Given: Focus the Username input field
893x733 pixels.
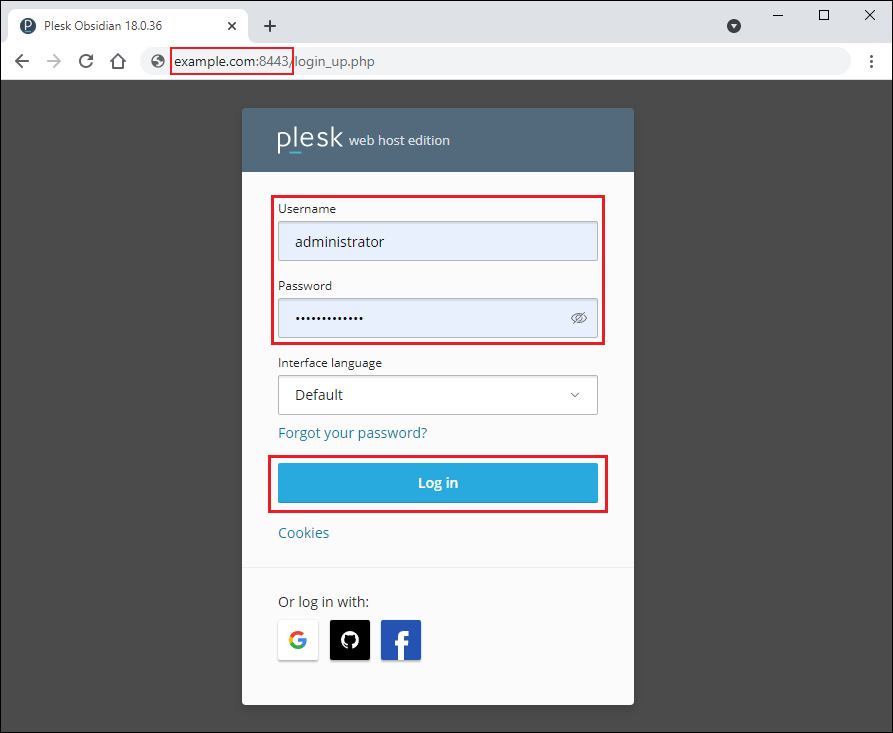Looking at the screenshot, I should pyautogui.click(x=438, y=242).
